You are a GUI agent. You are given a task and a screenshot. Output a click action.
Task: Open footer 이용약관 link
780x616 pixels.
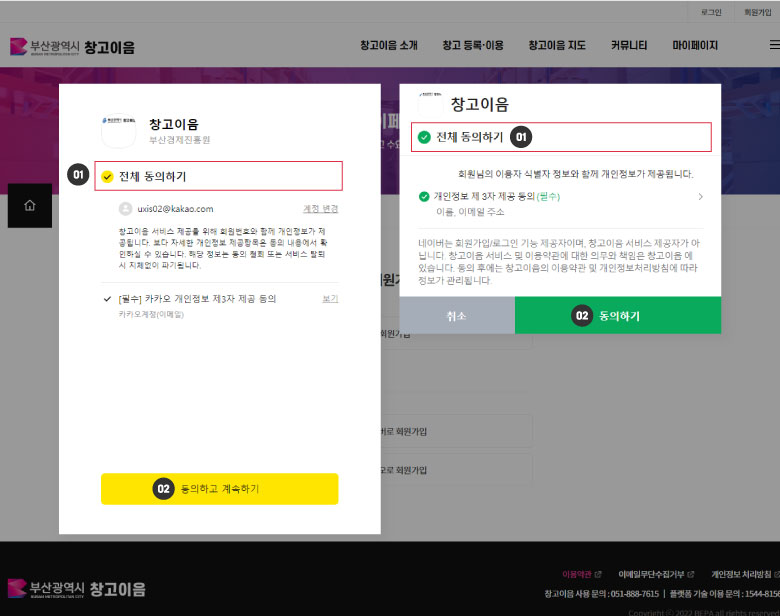577,574
